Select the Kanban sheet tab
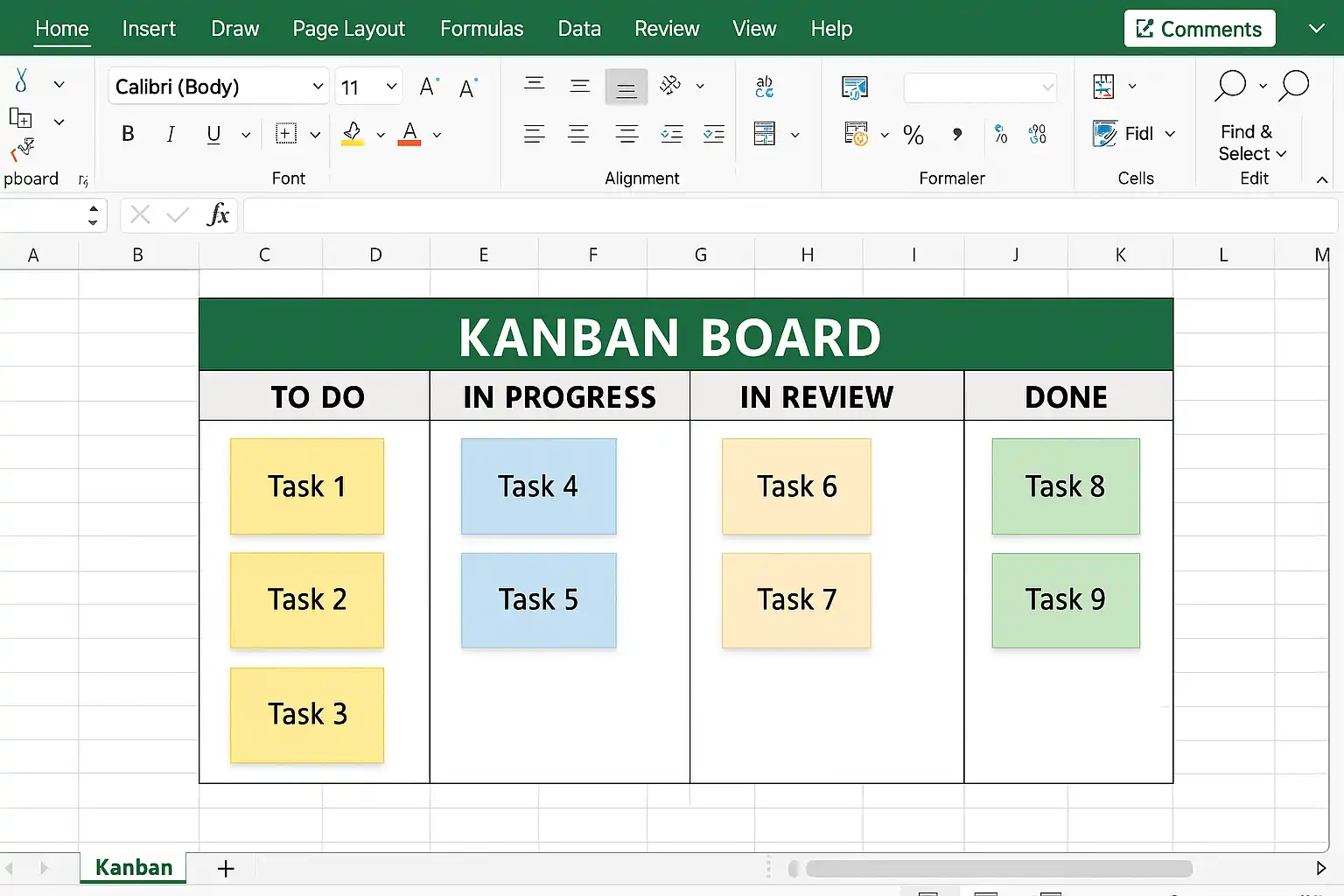1344x896 pixels. pos(134,867)
